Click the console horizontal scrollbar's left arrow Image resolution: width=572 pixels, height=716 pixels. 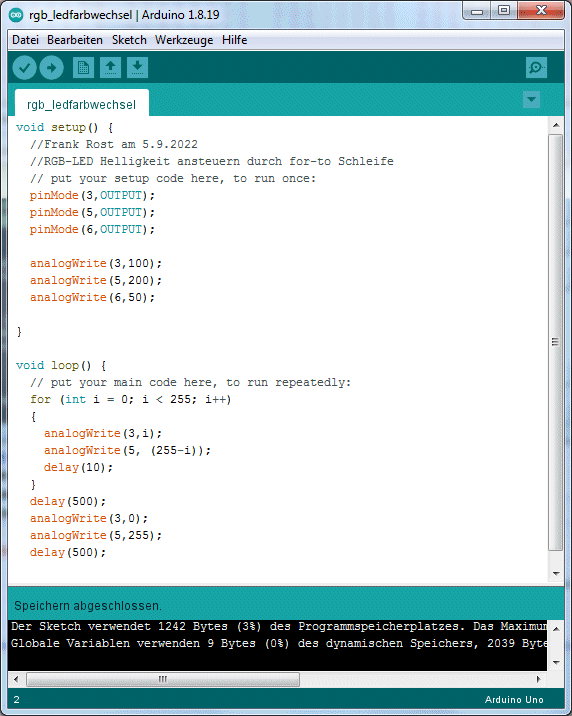pos(16,679)
